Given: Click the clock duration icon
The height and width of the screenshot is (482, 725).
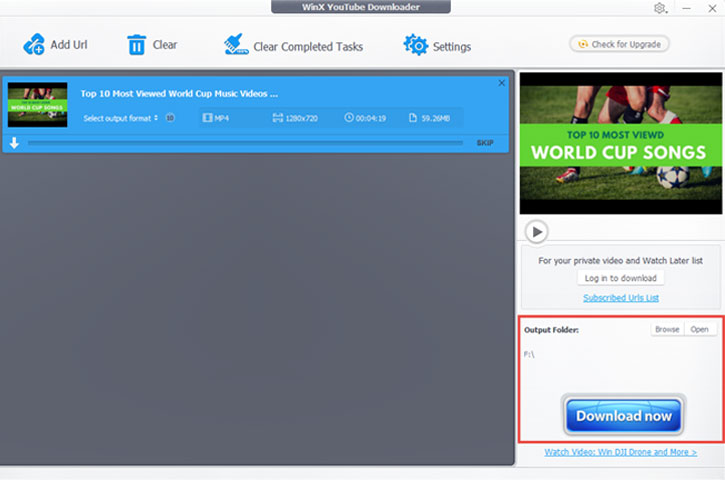Looking at the screenshot, I should [x=349, y=118].
